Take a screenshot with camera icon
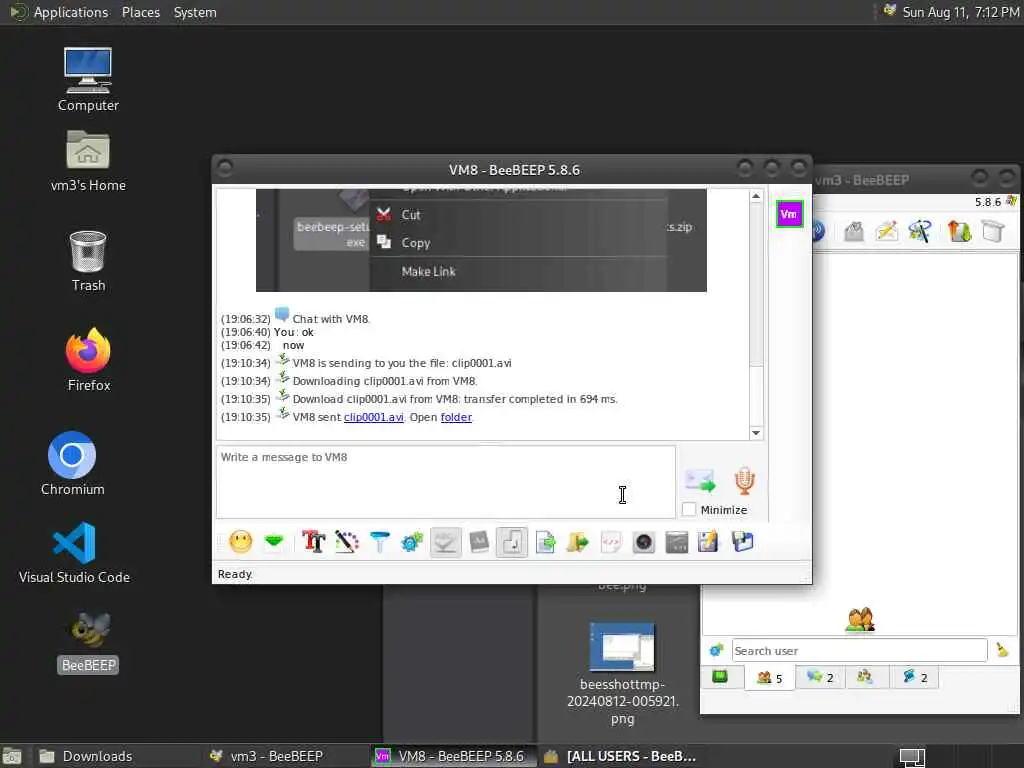The width and height of the screenshot is (1024, 768). click(643, 542)
